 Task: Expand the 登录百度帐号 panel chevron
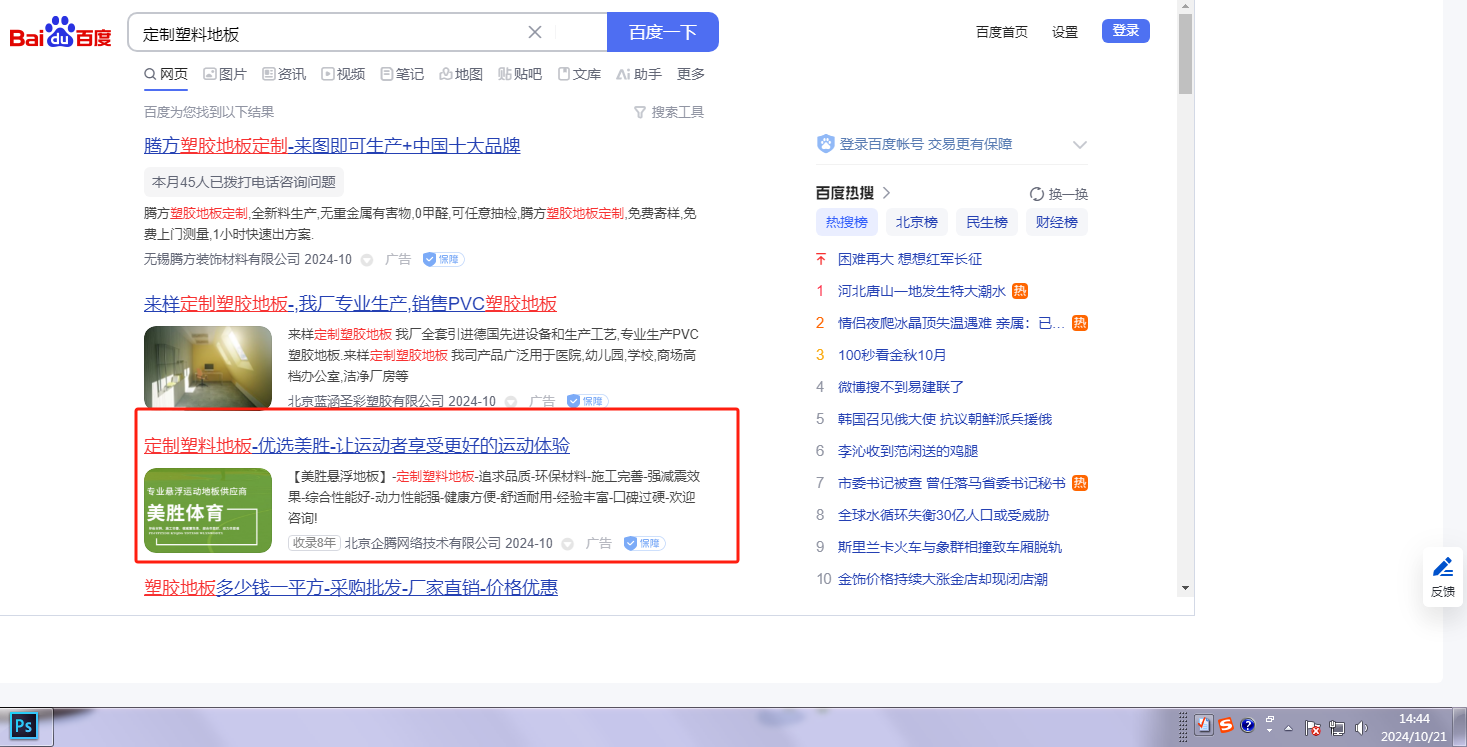[x=1080, y=145]
